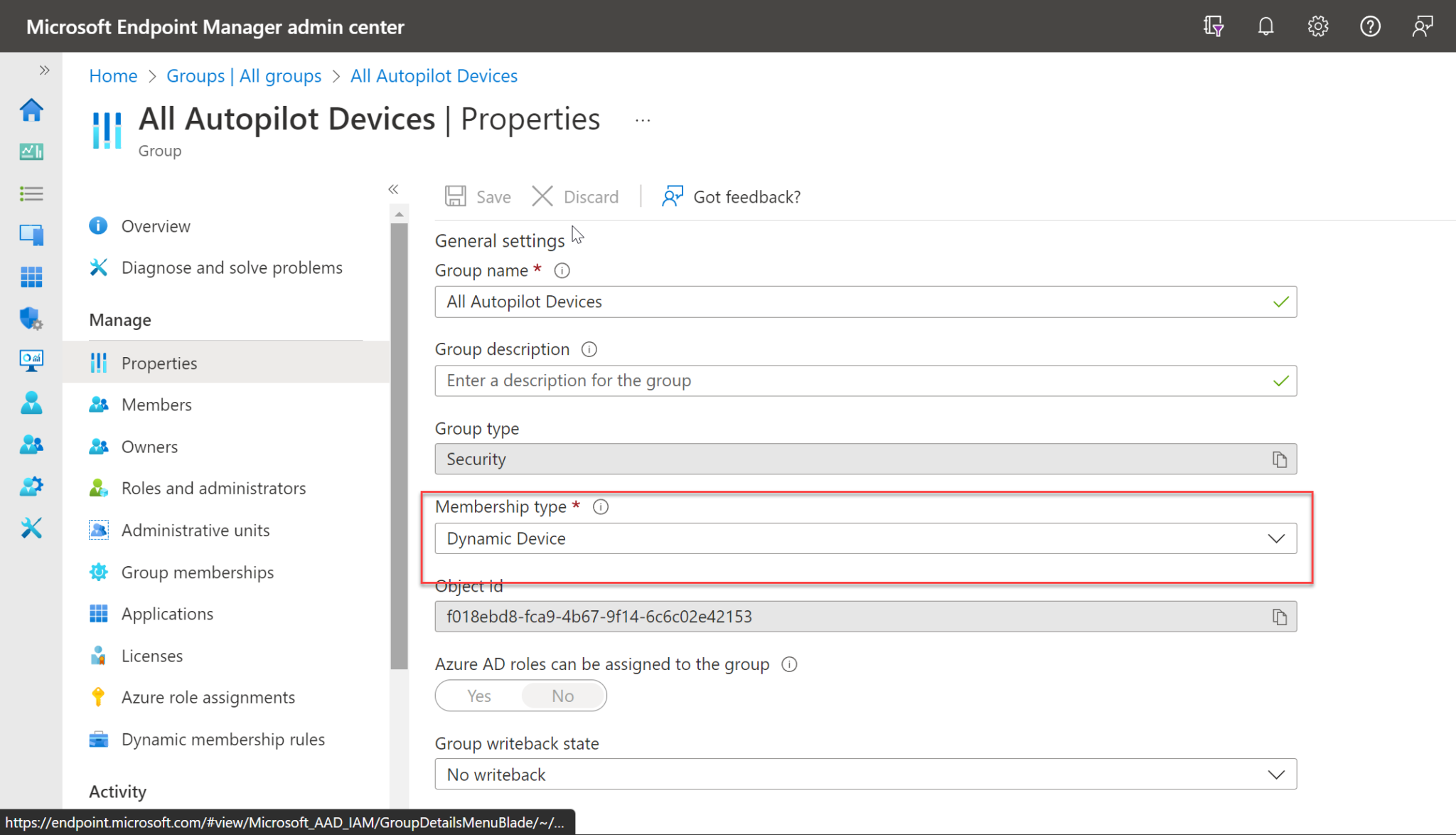Set Azure AD roles toggle to No
Screen dimensions: 1456x835
pyautogui.click(x=562, y=696)
